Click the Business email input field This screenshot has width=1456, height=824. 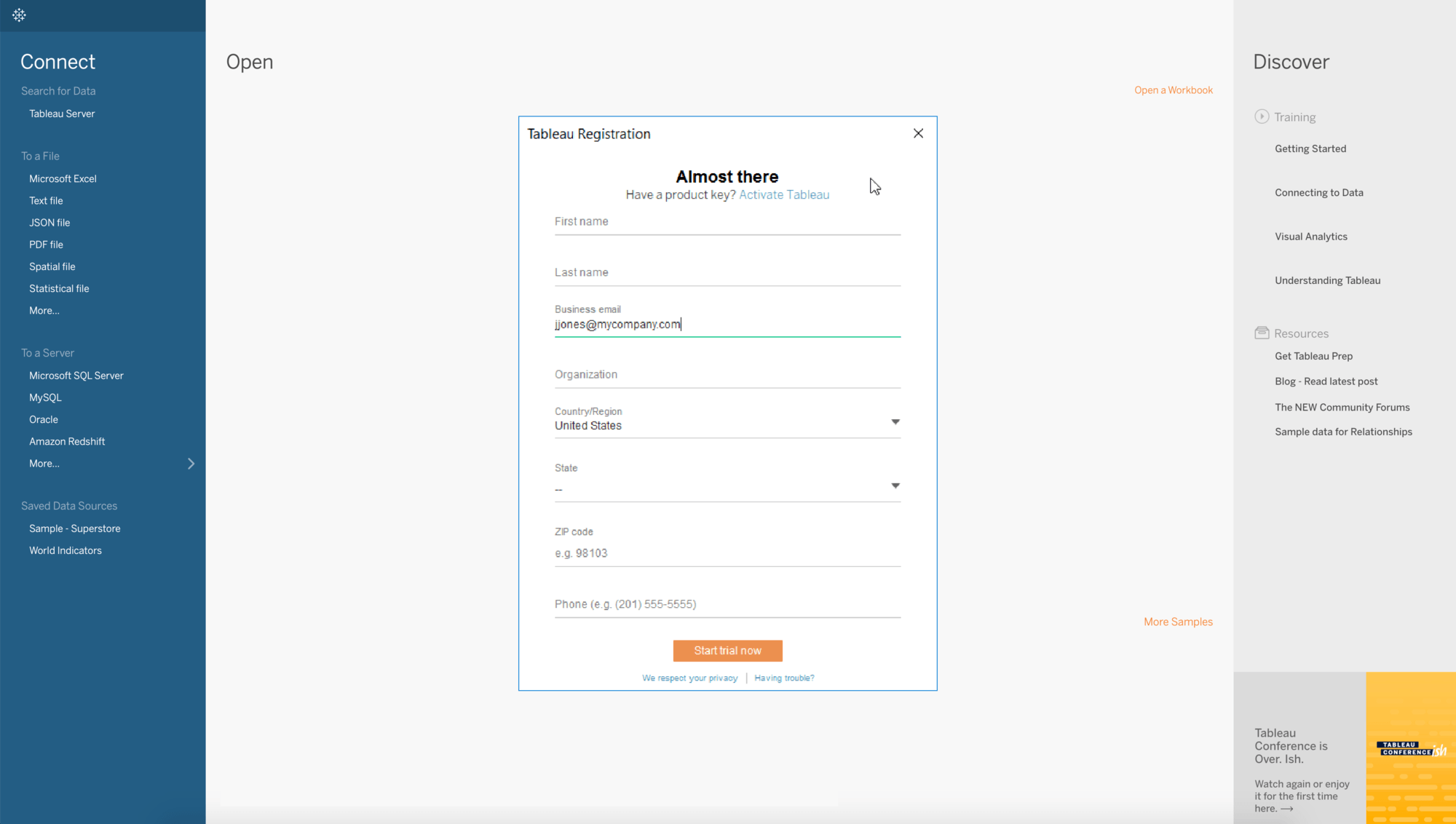click(x=727, y=324)
